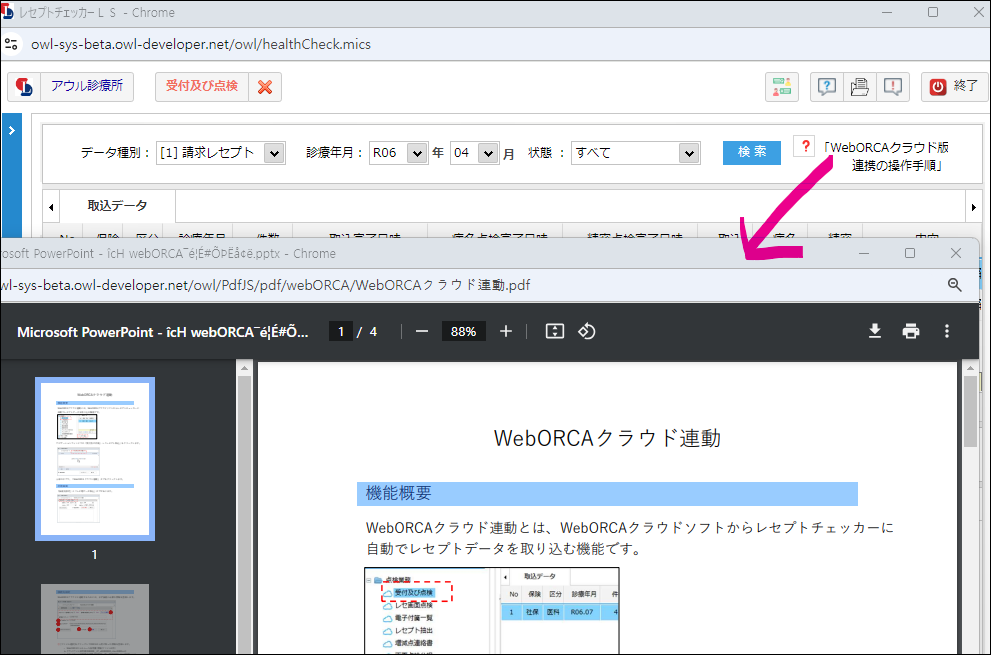Click the thumbnail pane scrollbar up arrow
This screenshot has width=991, height=655.
tap(244, 368)
